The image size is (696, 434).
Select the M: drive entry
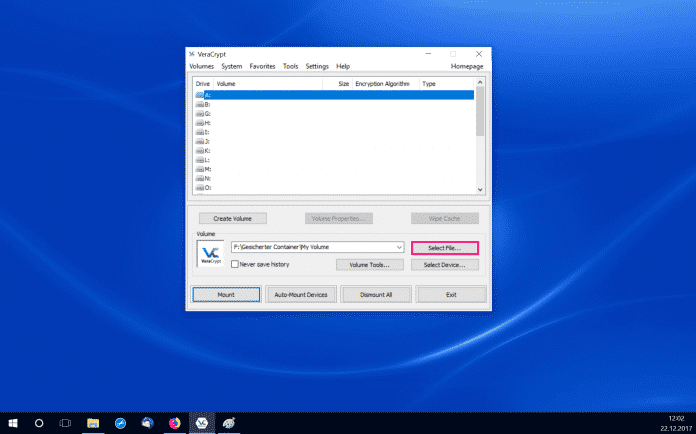207,169
